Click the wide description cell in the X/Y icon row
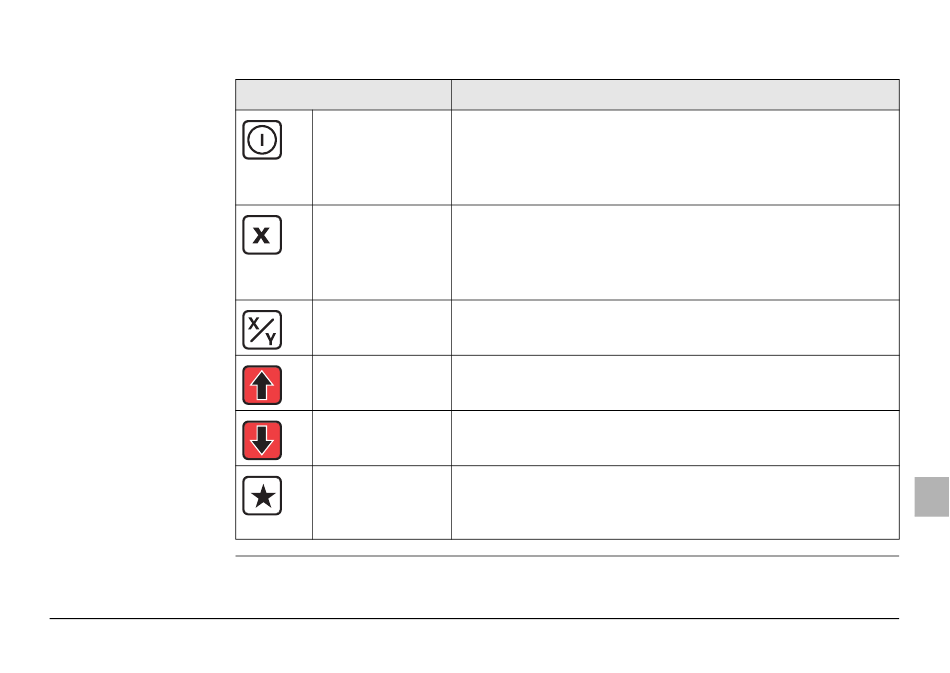 click(675, 328)
